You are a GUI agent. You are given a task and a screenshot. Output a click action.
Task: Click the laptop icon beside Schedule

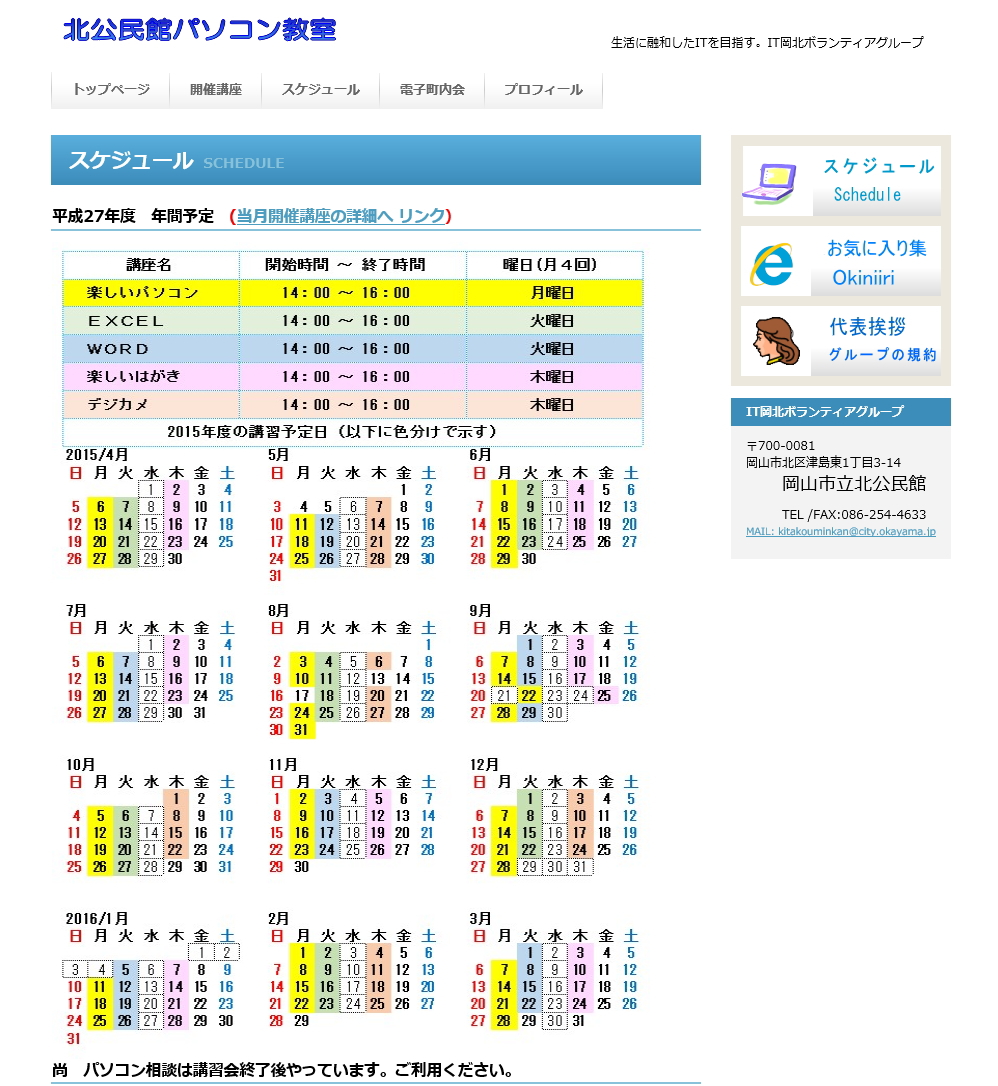775,182
